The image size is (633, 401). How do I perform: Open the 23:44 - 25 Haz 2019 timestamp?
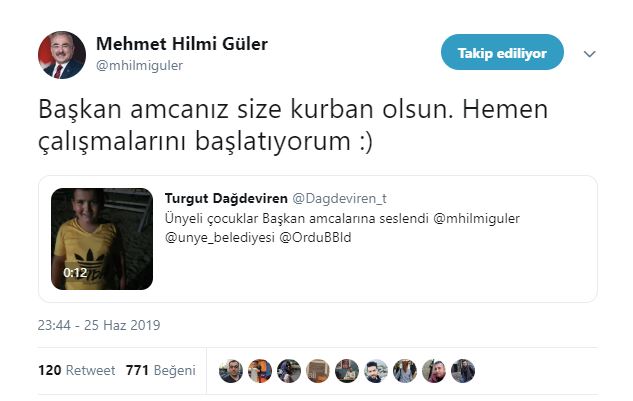pos(99,325)
